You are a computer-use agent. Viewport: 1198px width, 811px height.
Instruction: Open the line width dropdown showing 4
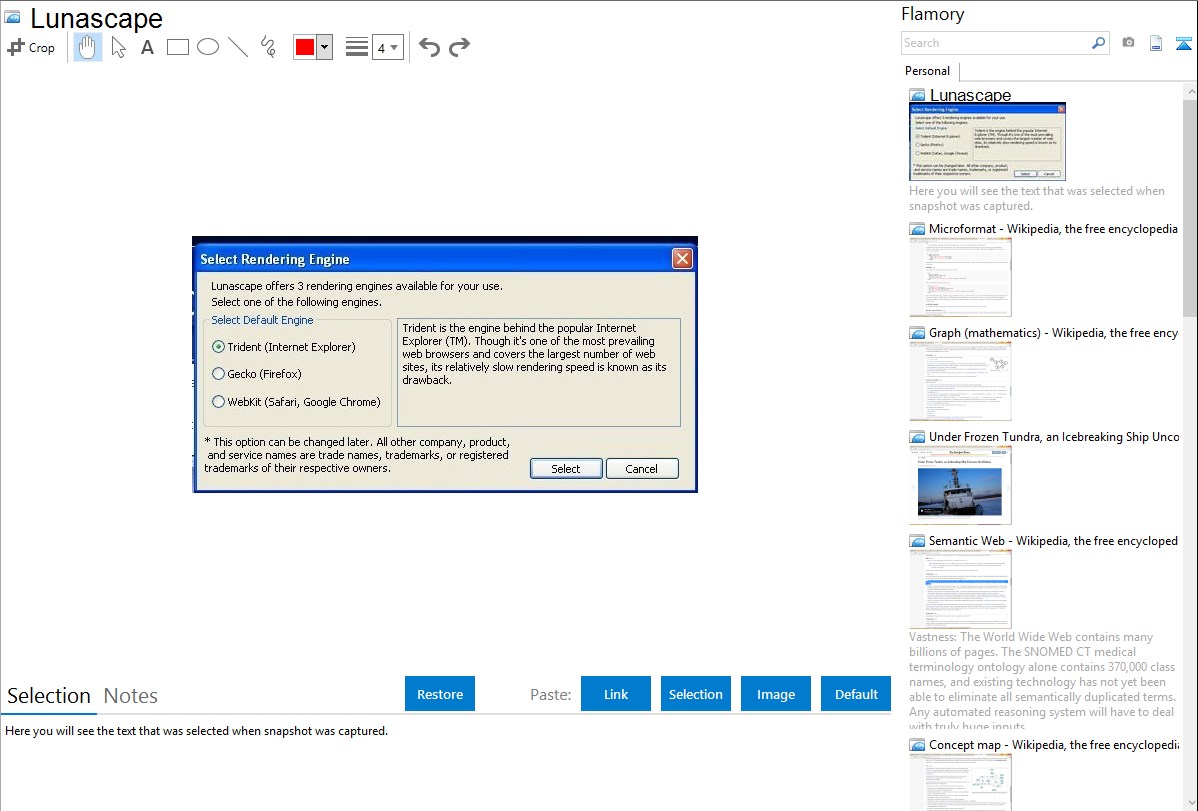pyautogui.click(x=388, y=47)
